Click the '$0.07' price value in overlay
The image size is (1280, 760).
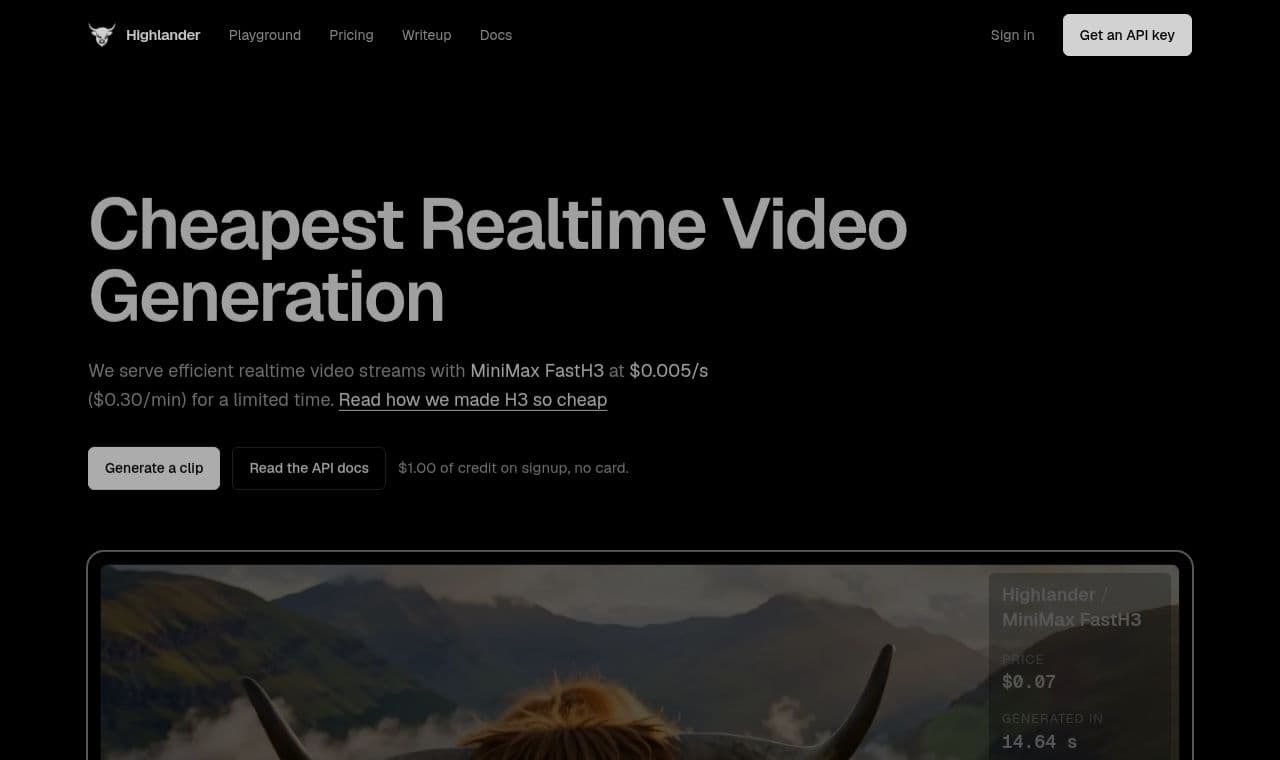[x=1029, y=682]
